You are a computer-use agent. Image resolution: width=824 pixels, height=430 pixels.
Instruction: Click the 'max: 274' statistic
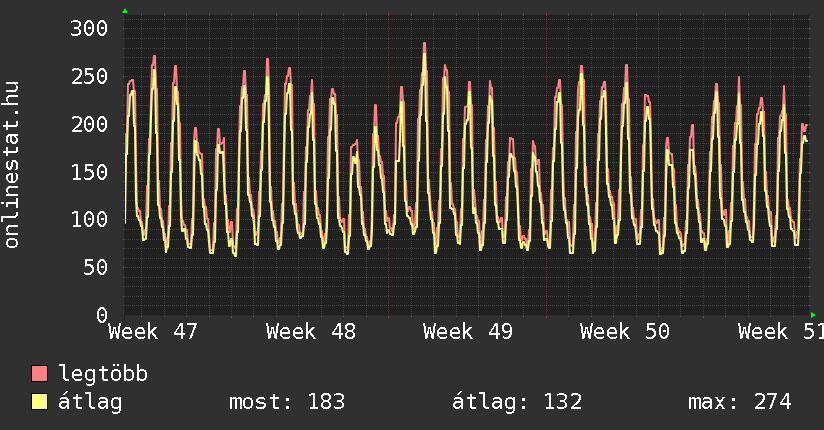click(740, 402)
